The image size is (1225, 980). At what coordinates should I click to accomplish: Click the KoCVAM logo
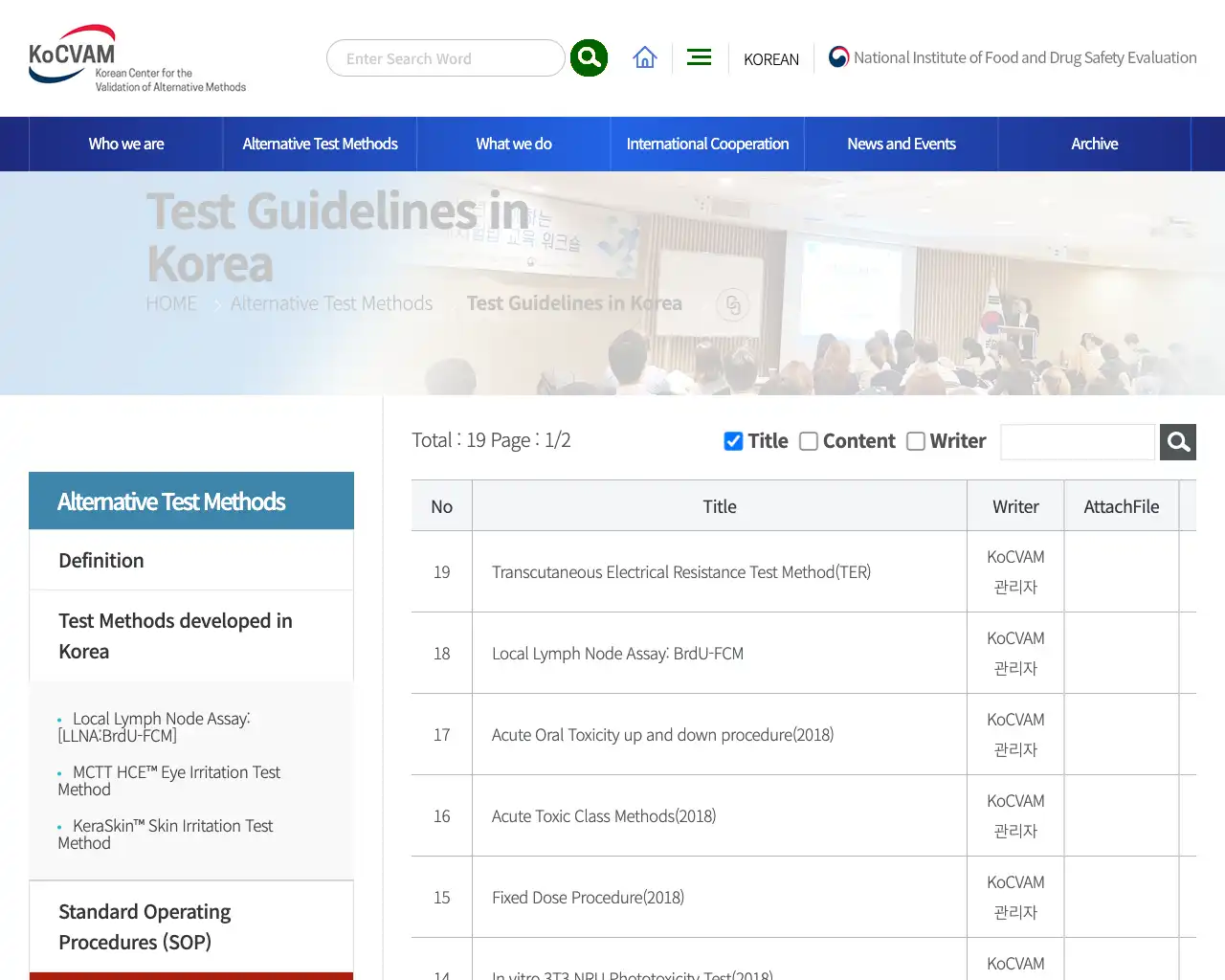point(138,58)
